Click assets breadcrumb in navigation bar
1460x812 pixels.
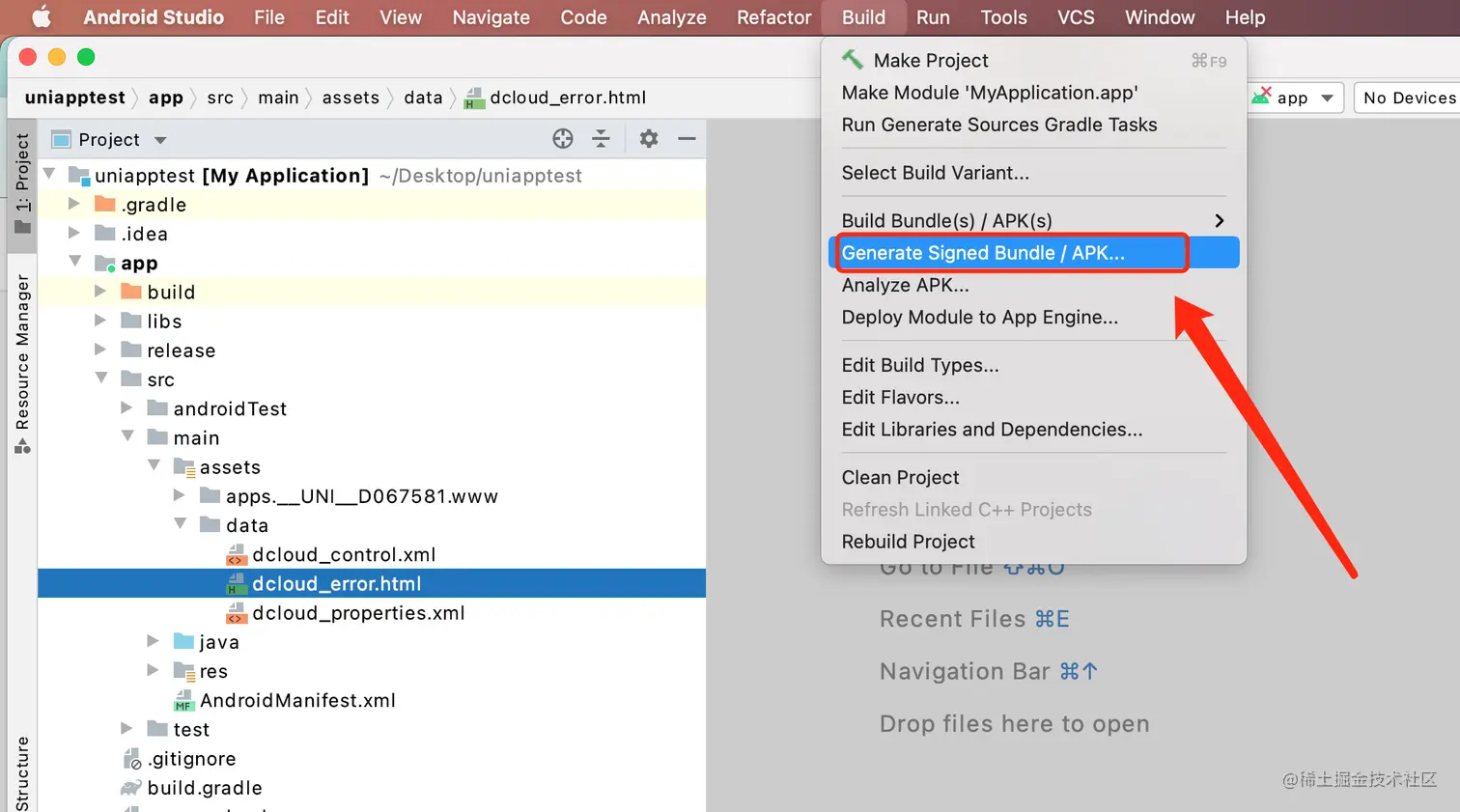coord(351,98)
